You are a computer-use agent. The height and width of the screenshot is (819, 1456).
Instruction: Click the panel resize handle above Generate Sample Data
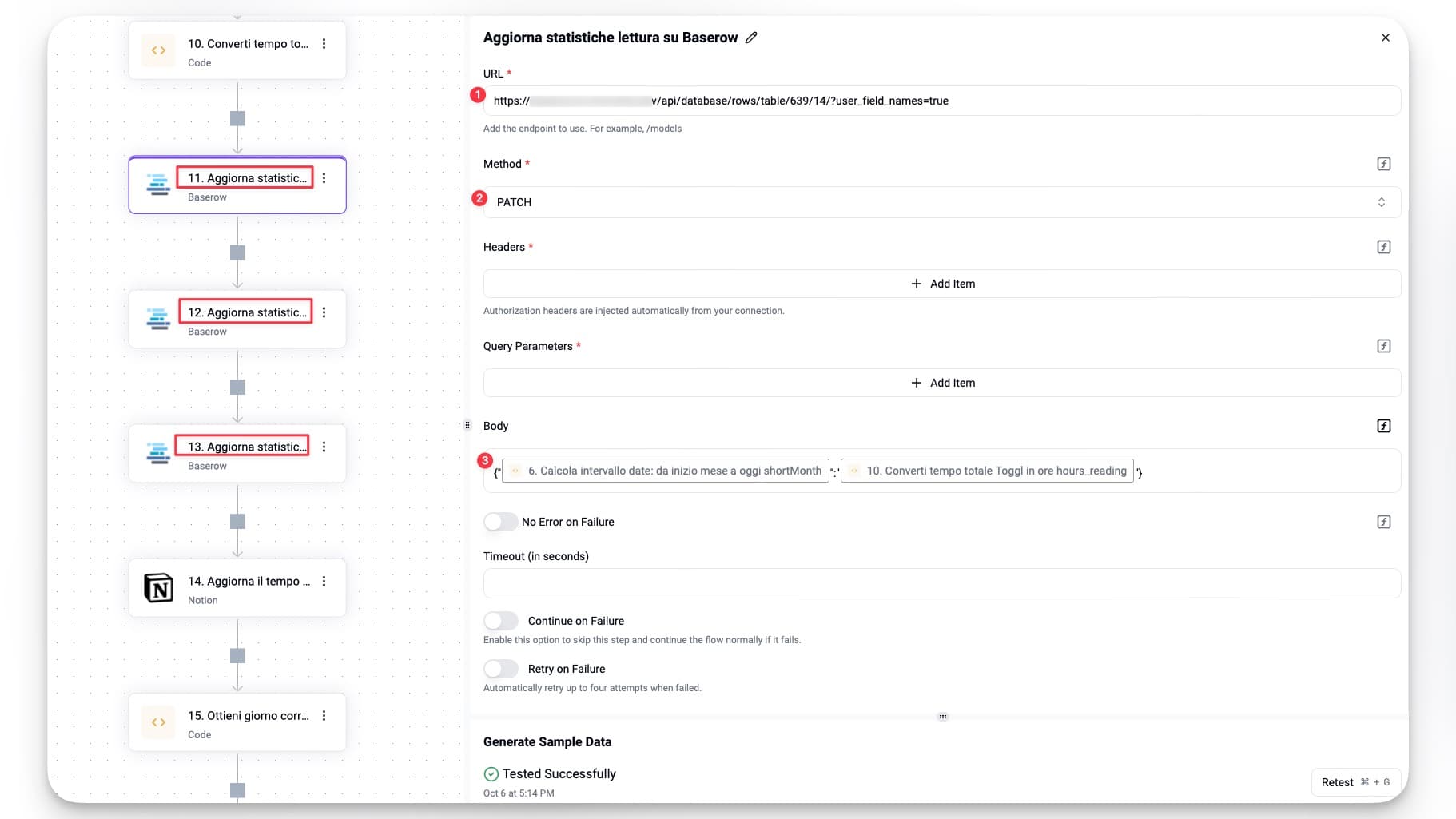942,717
